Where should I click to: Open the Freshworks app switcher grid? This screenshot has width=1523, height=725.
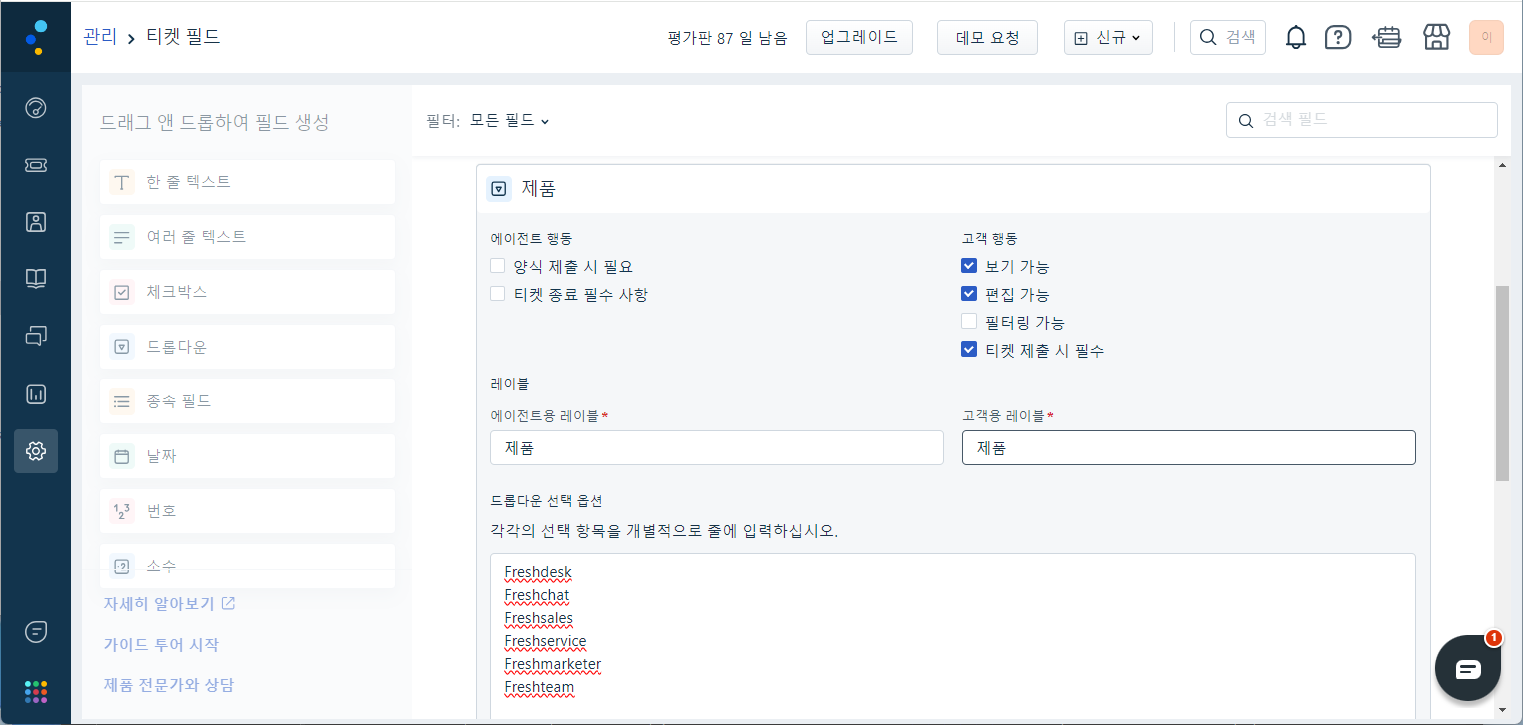pos(36,691)
